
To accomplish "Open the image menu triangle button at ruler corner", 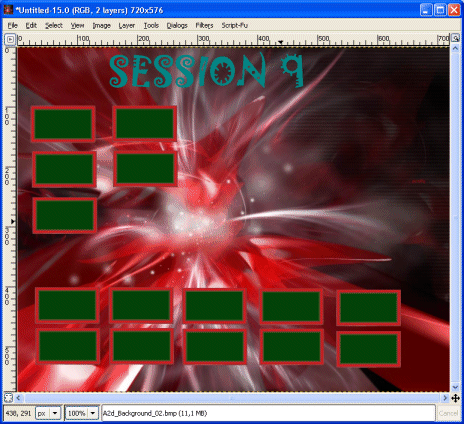I will click(x=10, y=39).
